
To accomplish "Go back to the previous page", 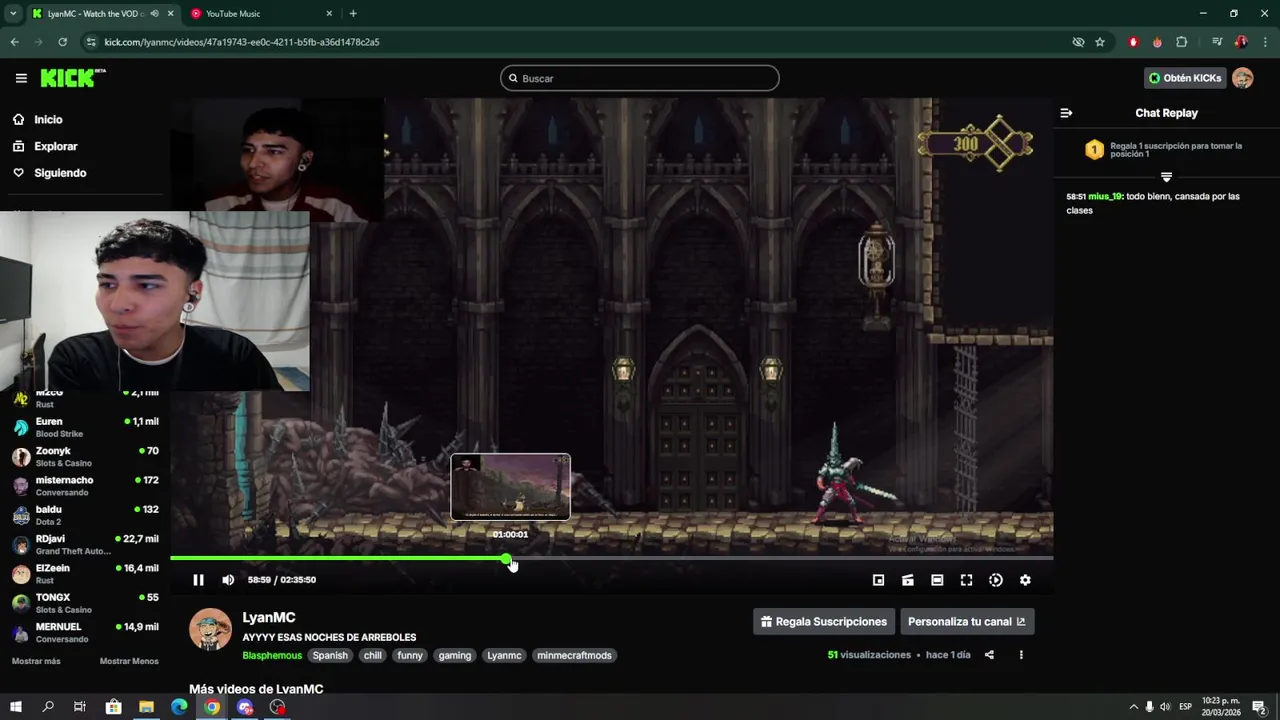I will point(14,42).
